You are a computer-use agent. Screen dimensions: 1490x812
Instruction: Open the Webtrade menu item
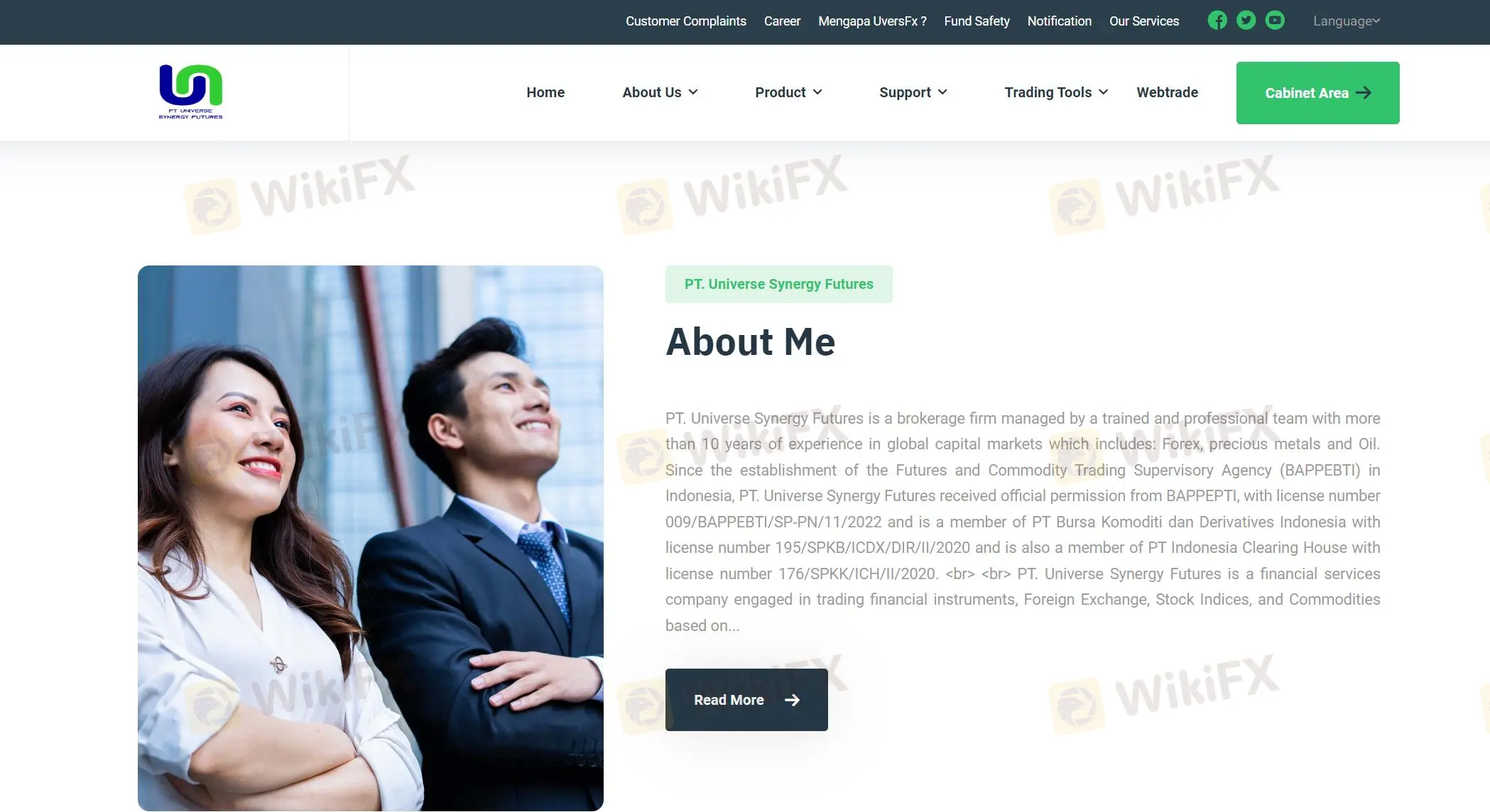tap(1167, 92)
